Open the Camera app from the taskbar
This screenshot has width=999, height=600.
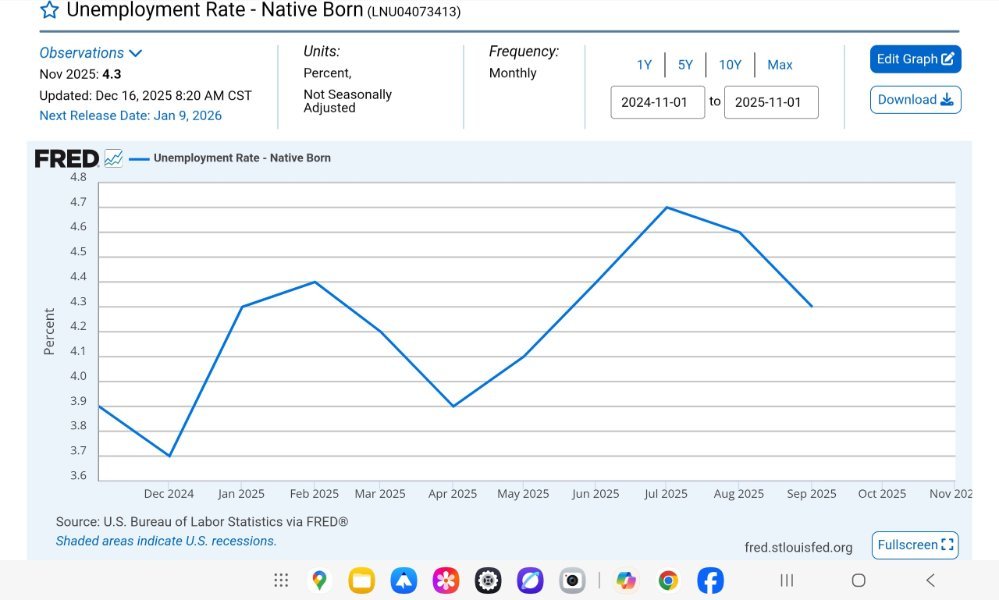coord(572,580)
